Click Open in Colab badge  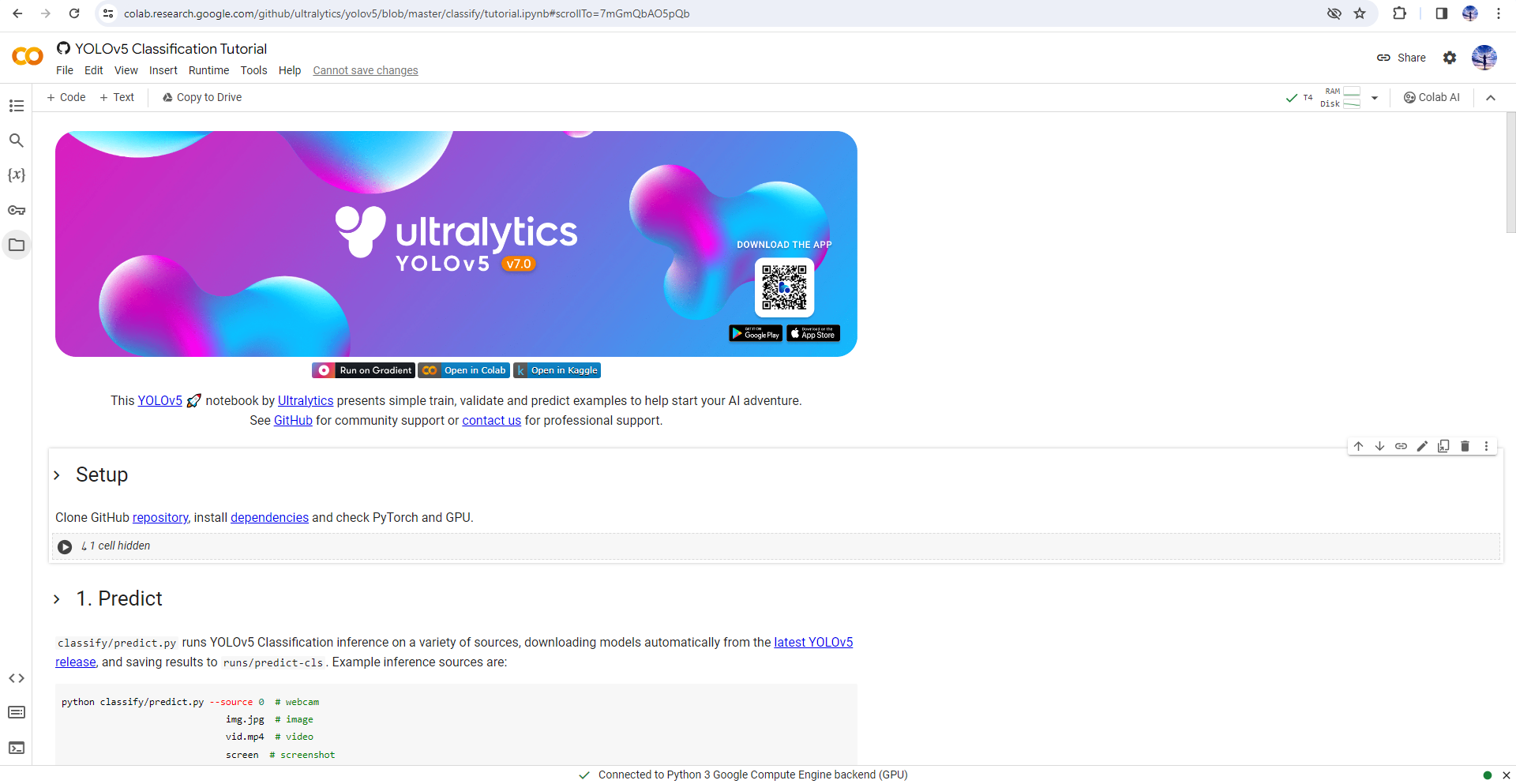[463, 370]
